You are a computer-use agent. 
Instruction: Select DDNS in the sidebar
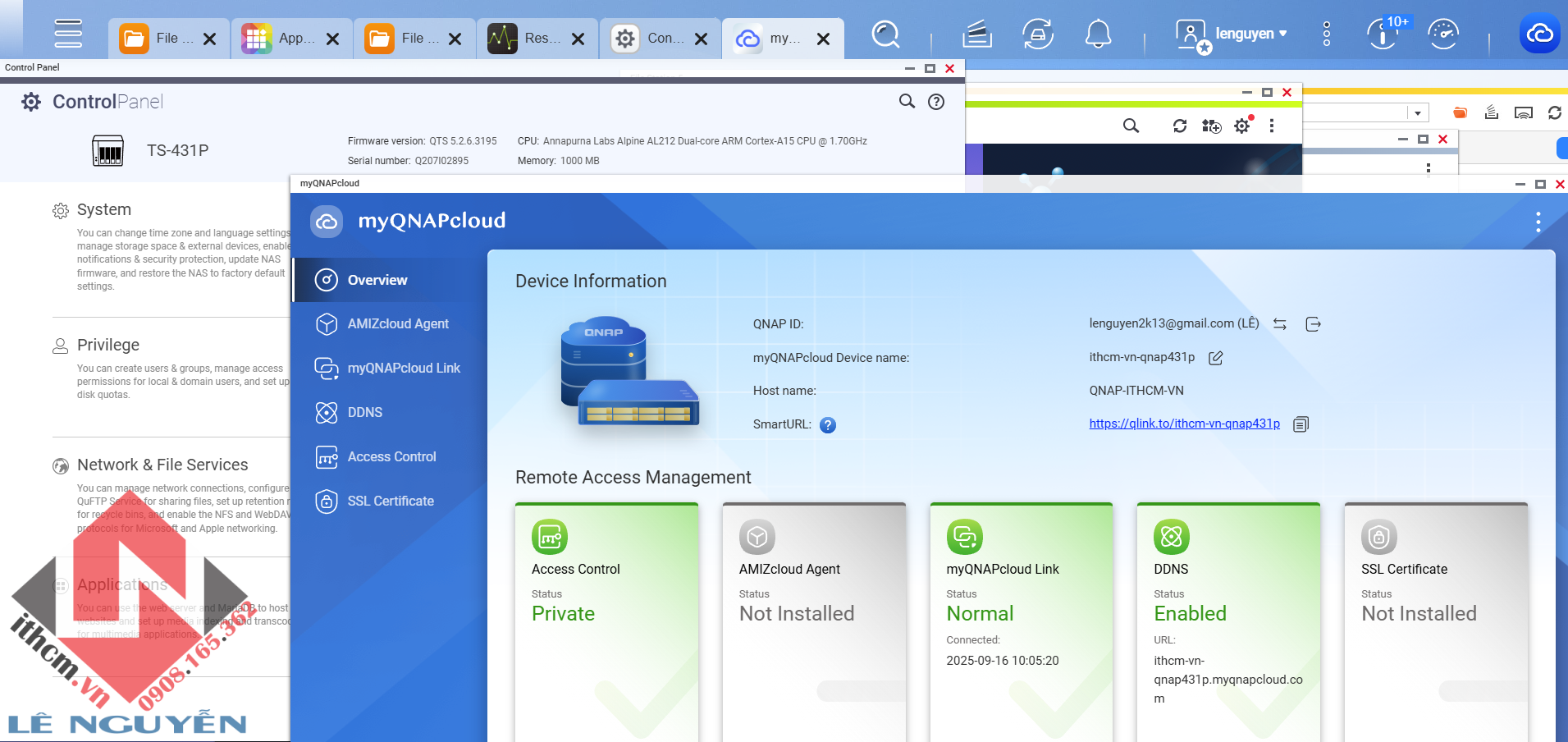(390, 413)
